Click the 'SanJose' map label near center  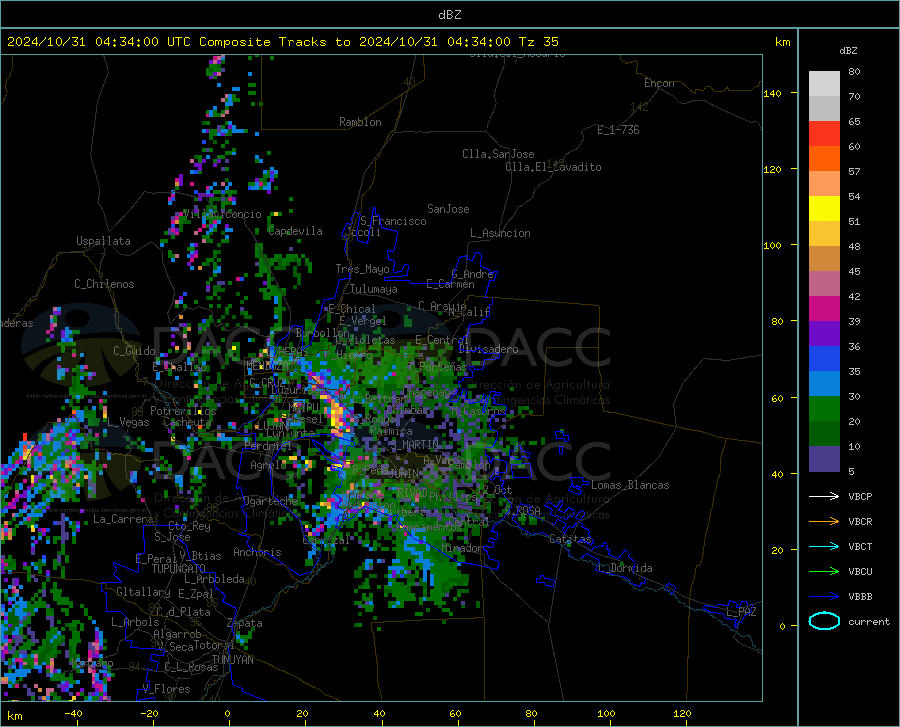(448, 209)
